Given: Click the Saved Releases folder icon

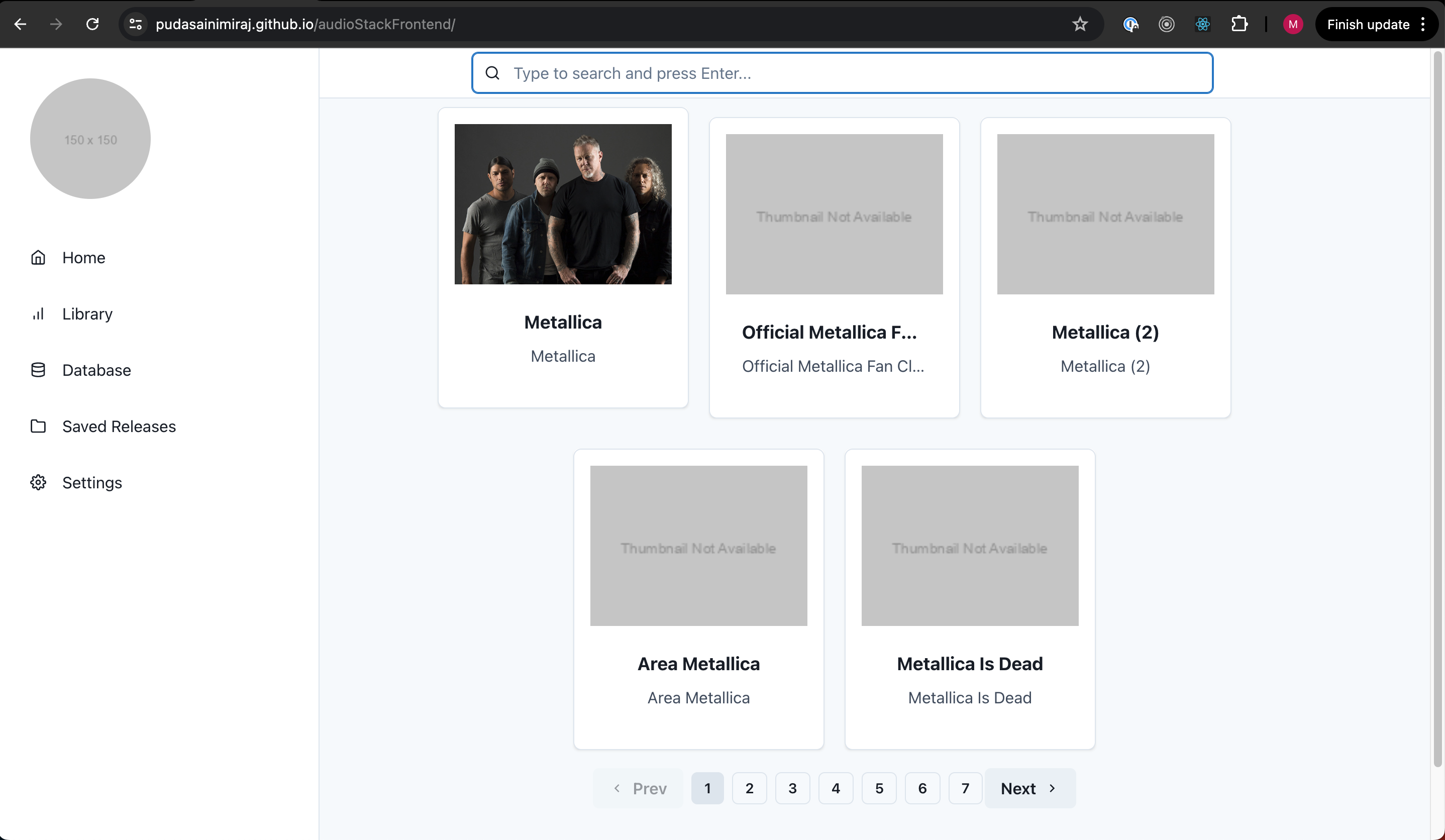Looking at the screenshot, I should tap(38, 426).
